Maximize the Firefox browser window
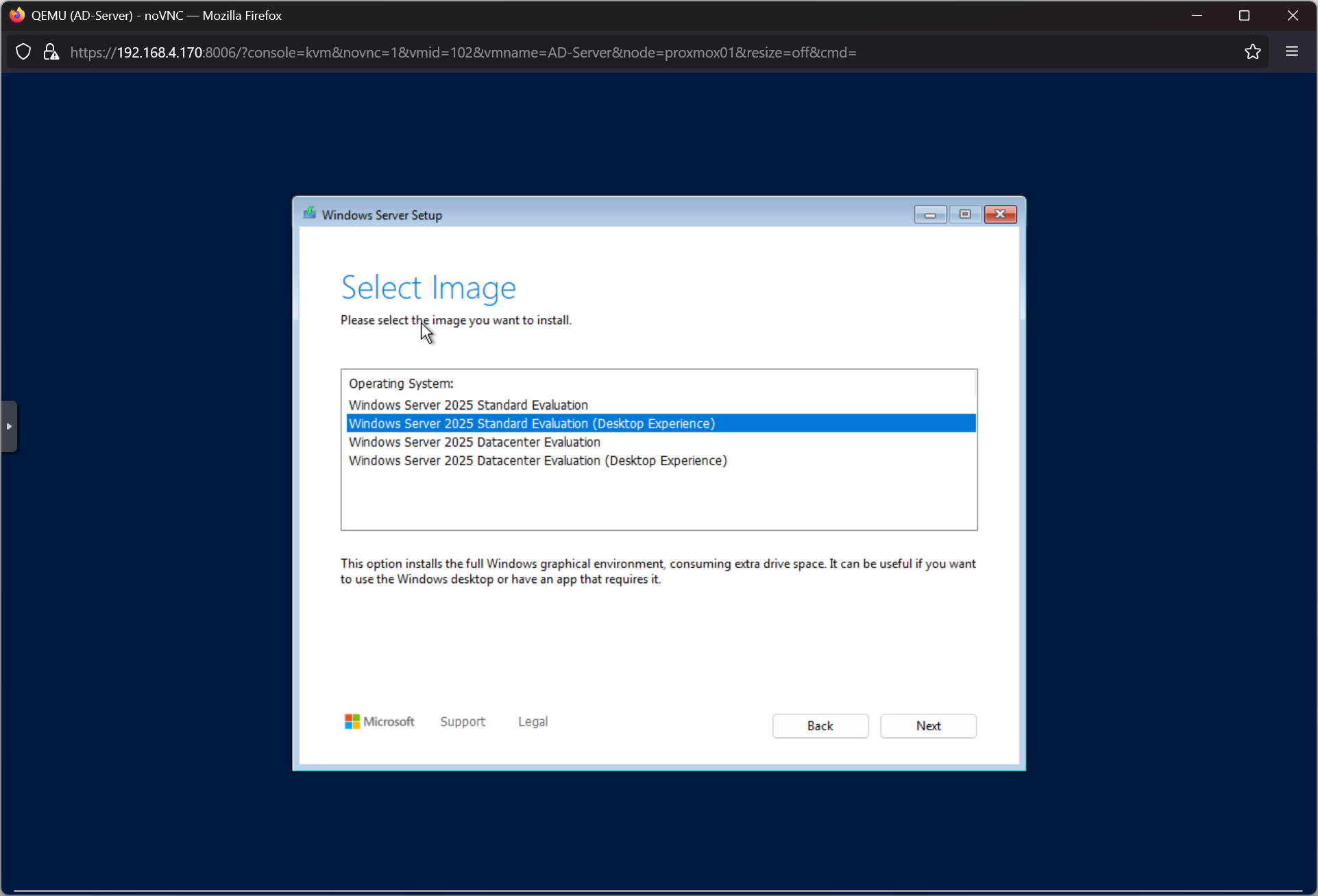 (1244, 15)
